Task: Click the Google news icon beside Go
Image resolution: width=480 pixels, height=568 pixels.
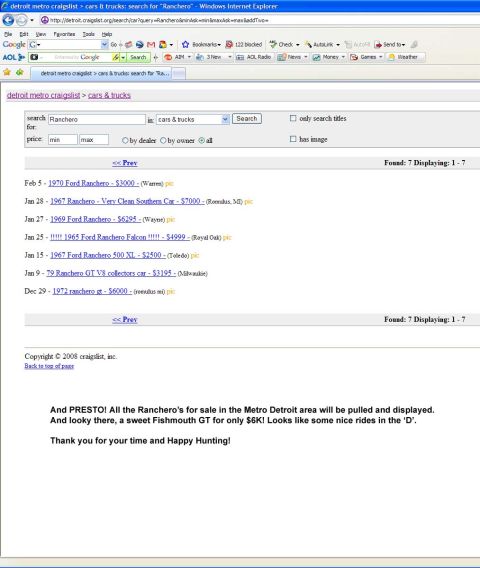Action: click(x=128, y=45)
